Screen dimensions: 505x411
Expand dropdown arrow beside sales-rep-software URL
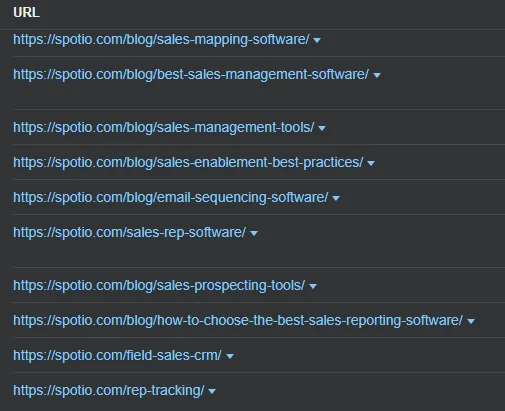tap(254, 233)
